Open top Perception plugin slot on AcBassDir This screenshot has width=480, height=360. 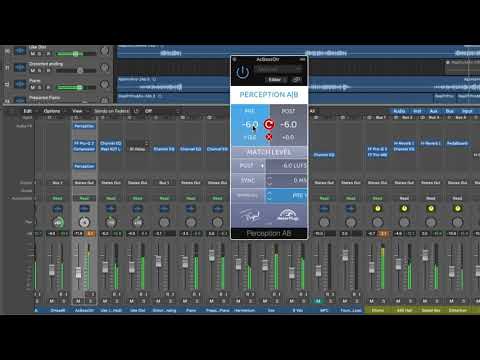[x=84, y=126]
